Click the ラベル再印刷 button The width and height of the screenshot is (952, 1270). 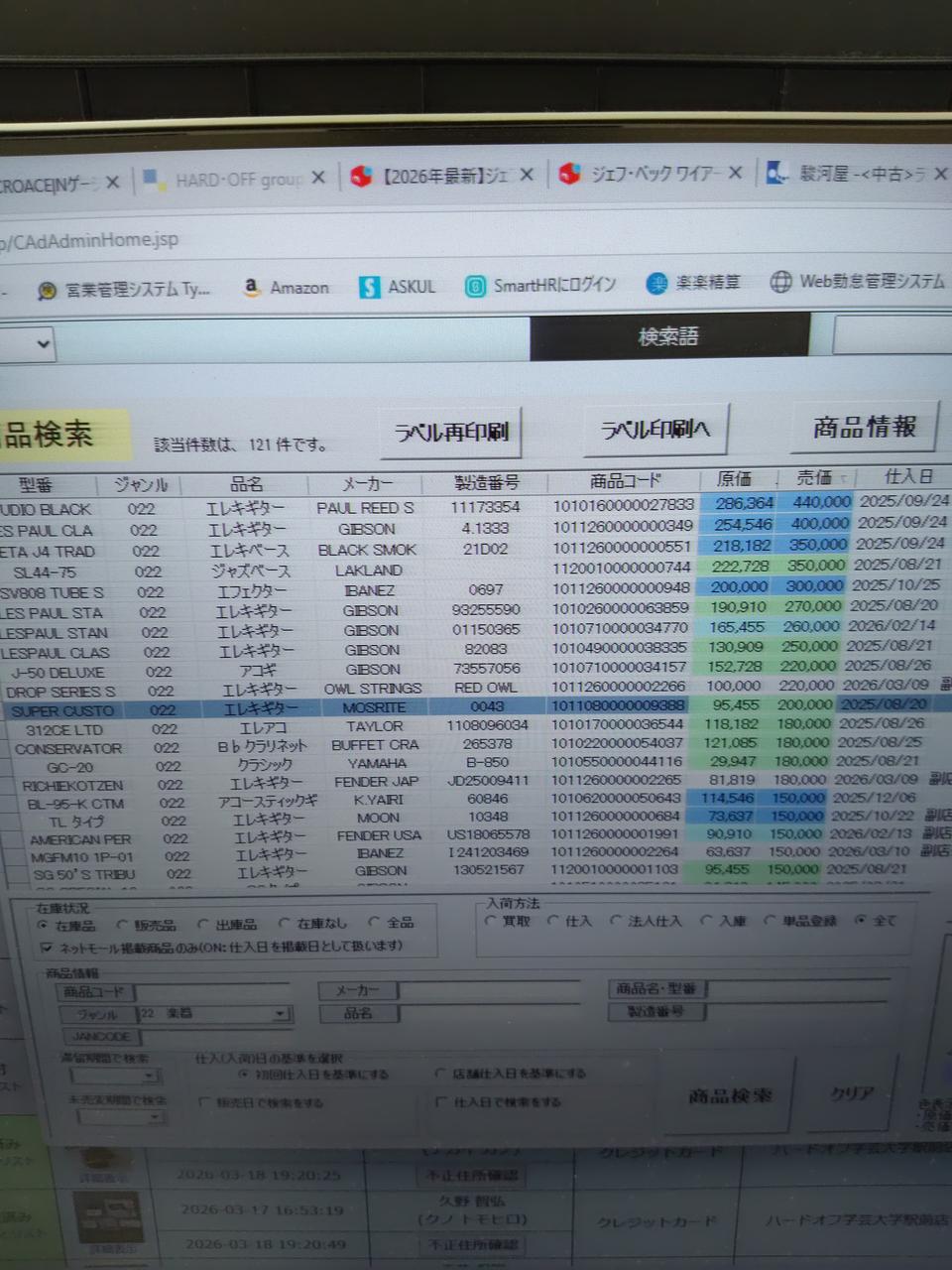451,433
